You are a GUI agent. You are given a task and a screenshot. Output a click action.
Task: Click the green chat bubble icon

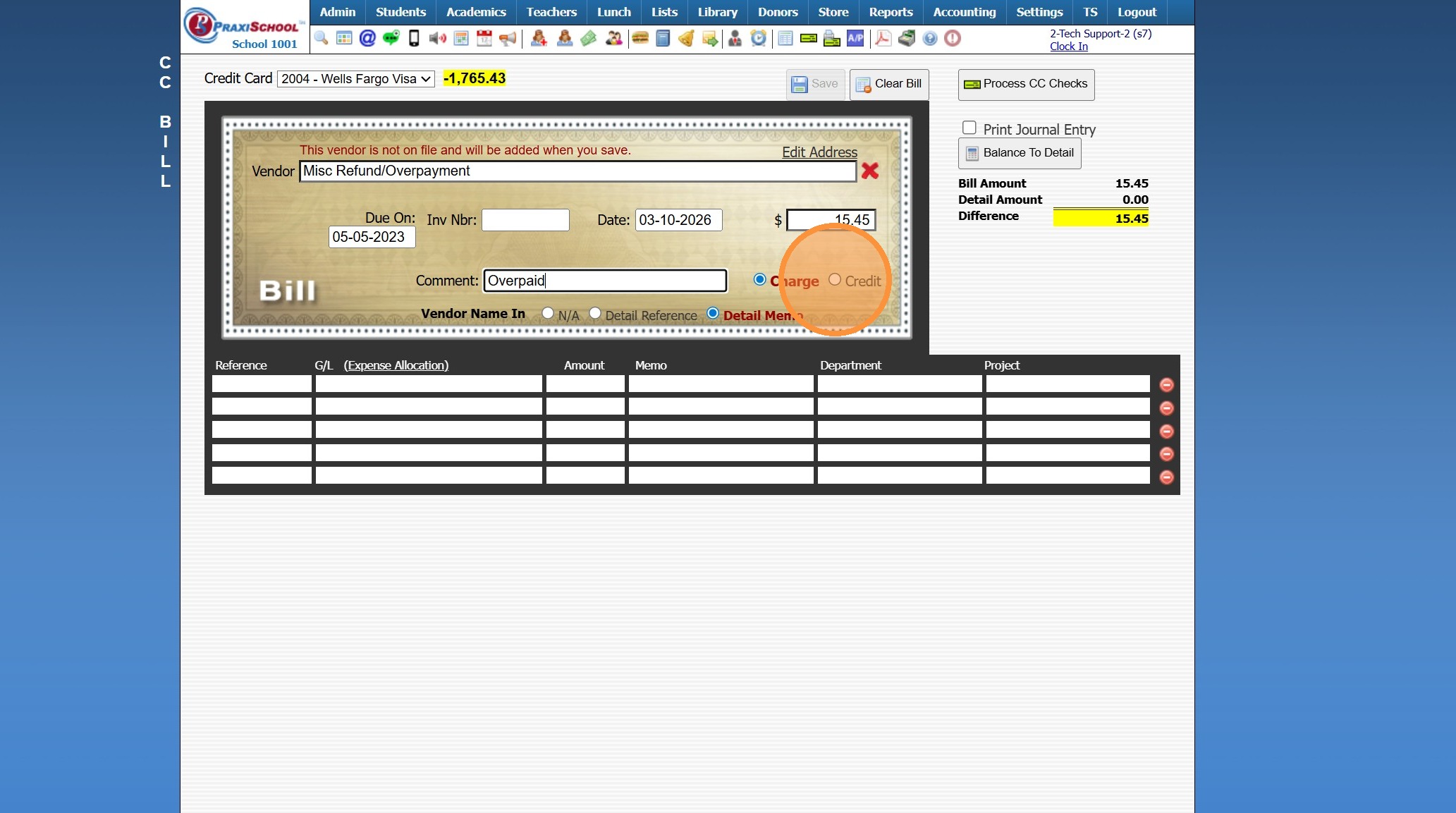point(391,38)
